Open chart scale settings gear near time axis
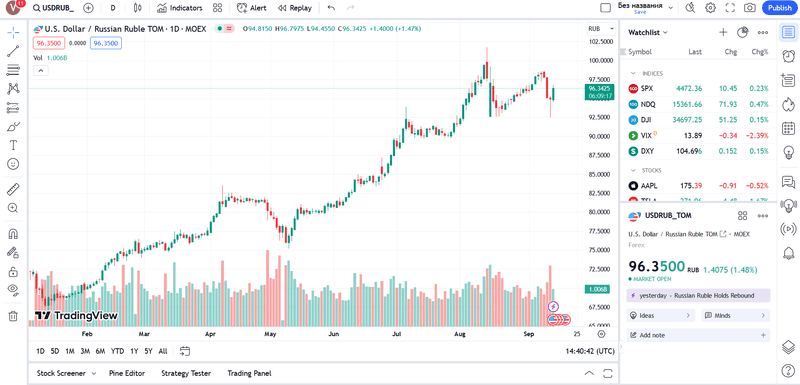Screen dimensions: 800x385 click(601, 334)
